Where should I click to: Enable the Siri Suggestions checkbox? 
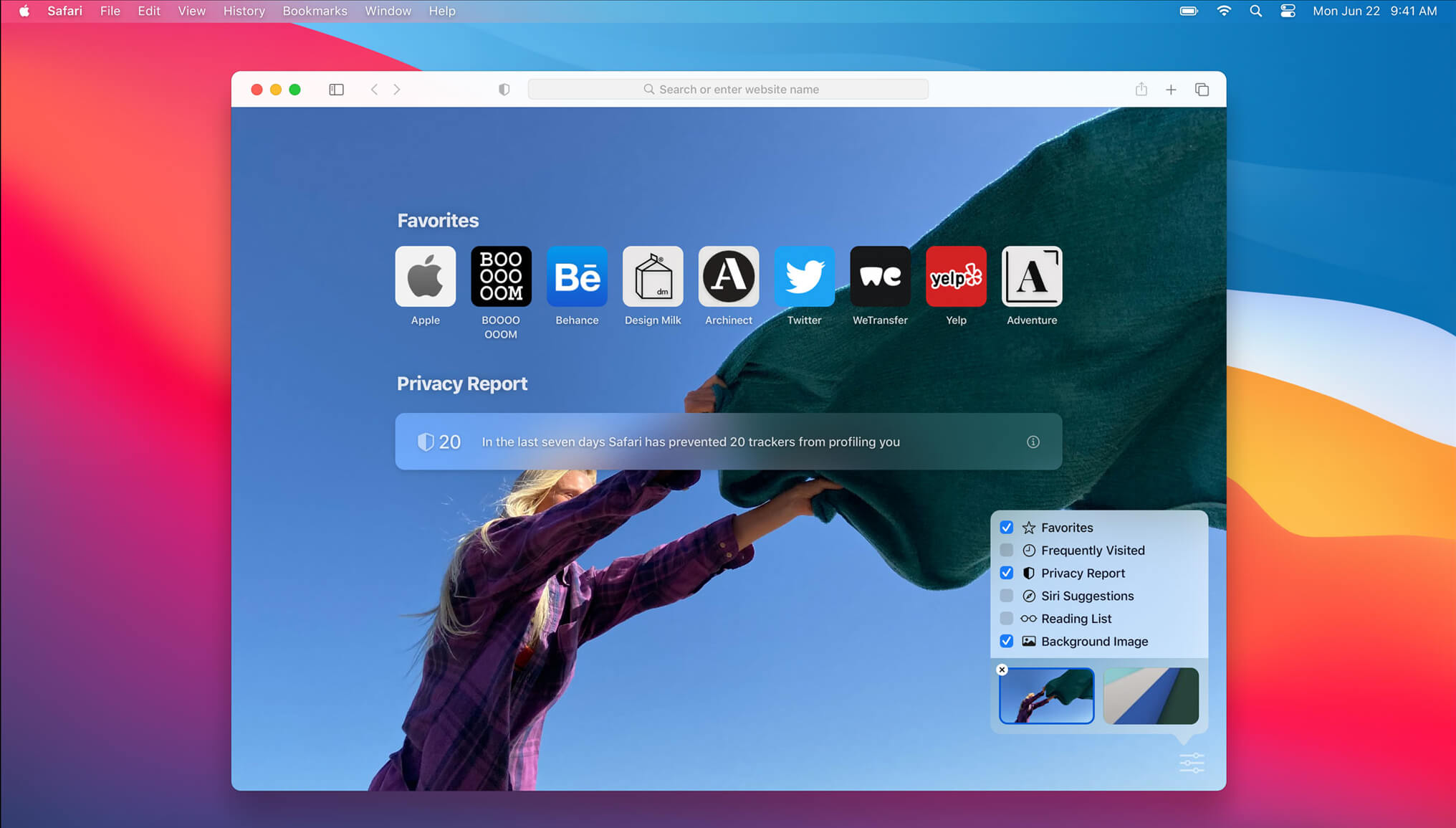pos(1006,596)
